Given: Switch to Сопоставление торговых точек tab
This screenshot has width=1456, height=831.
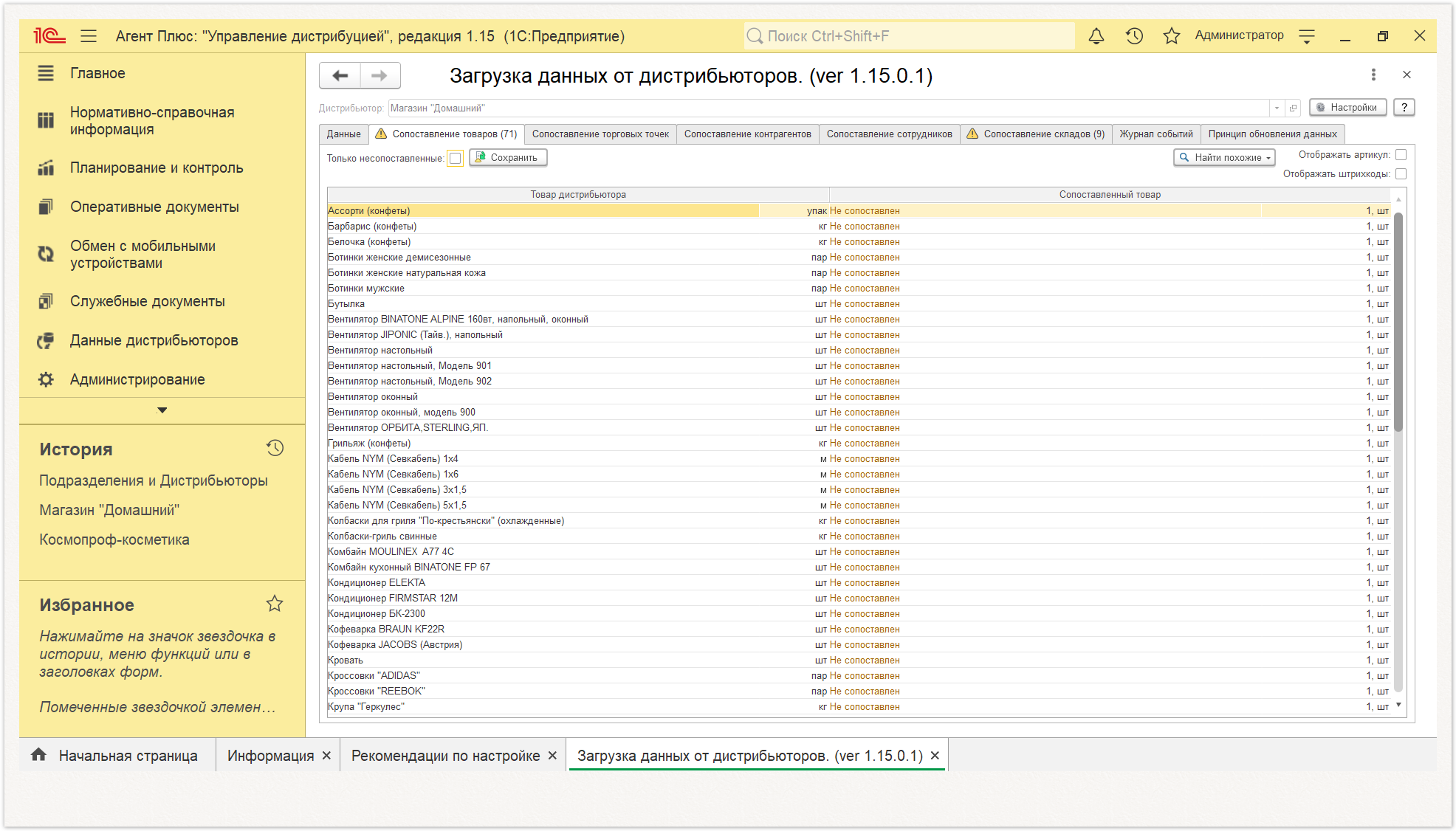Looking at the screenshot, I should (x=600, y=134).
